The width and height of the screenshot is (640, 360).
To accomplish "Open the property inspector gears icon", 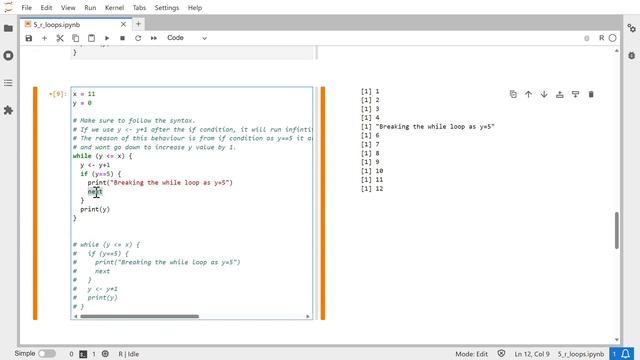I will click(x=631, y=28).
